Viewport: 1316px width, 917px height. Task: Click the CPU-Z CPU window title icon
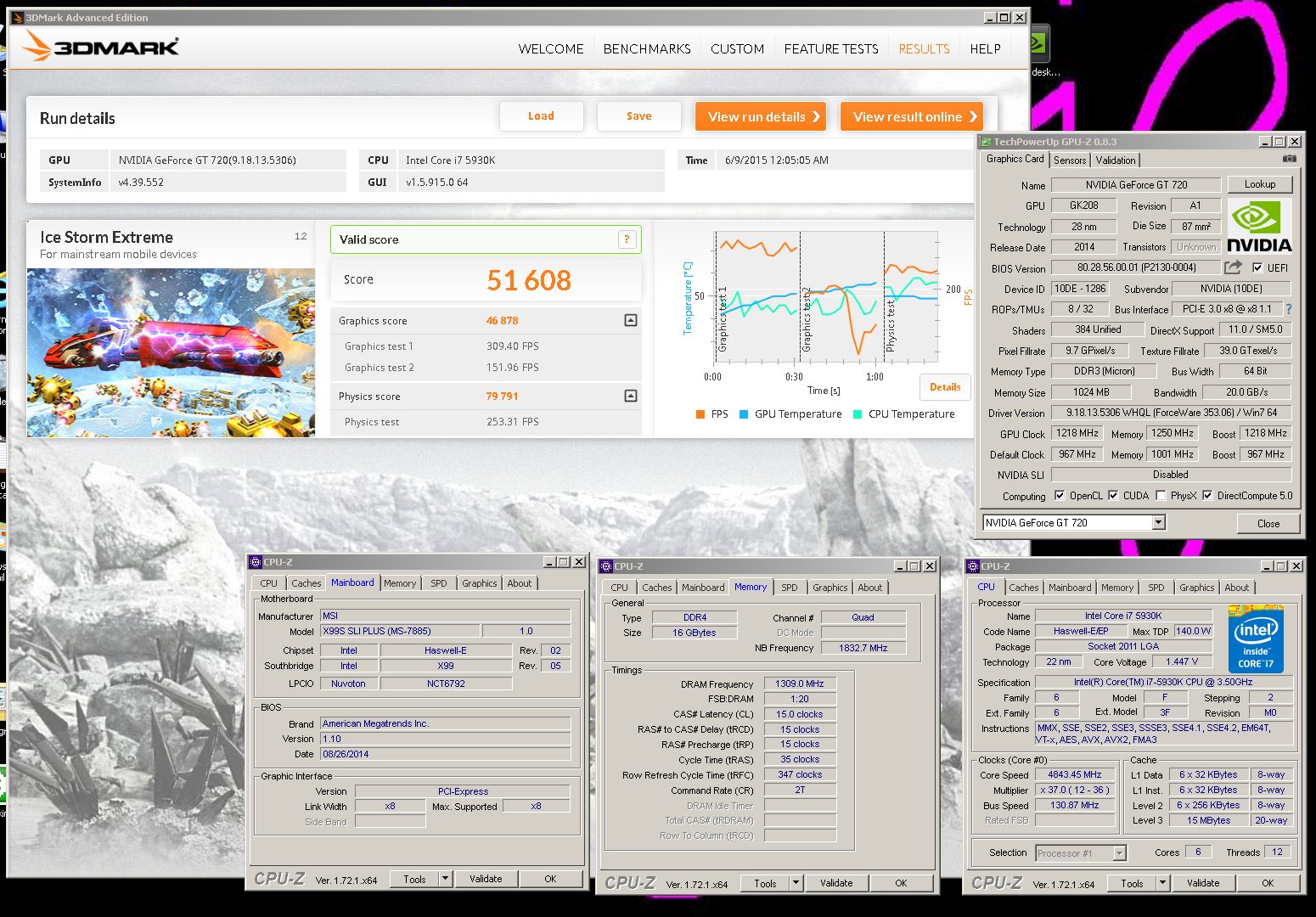point(973,566)
